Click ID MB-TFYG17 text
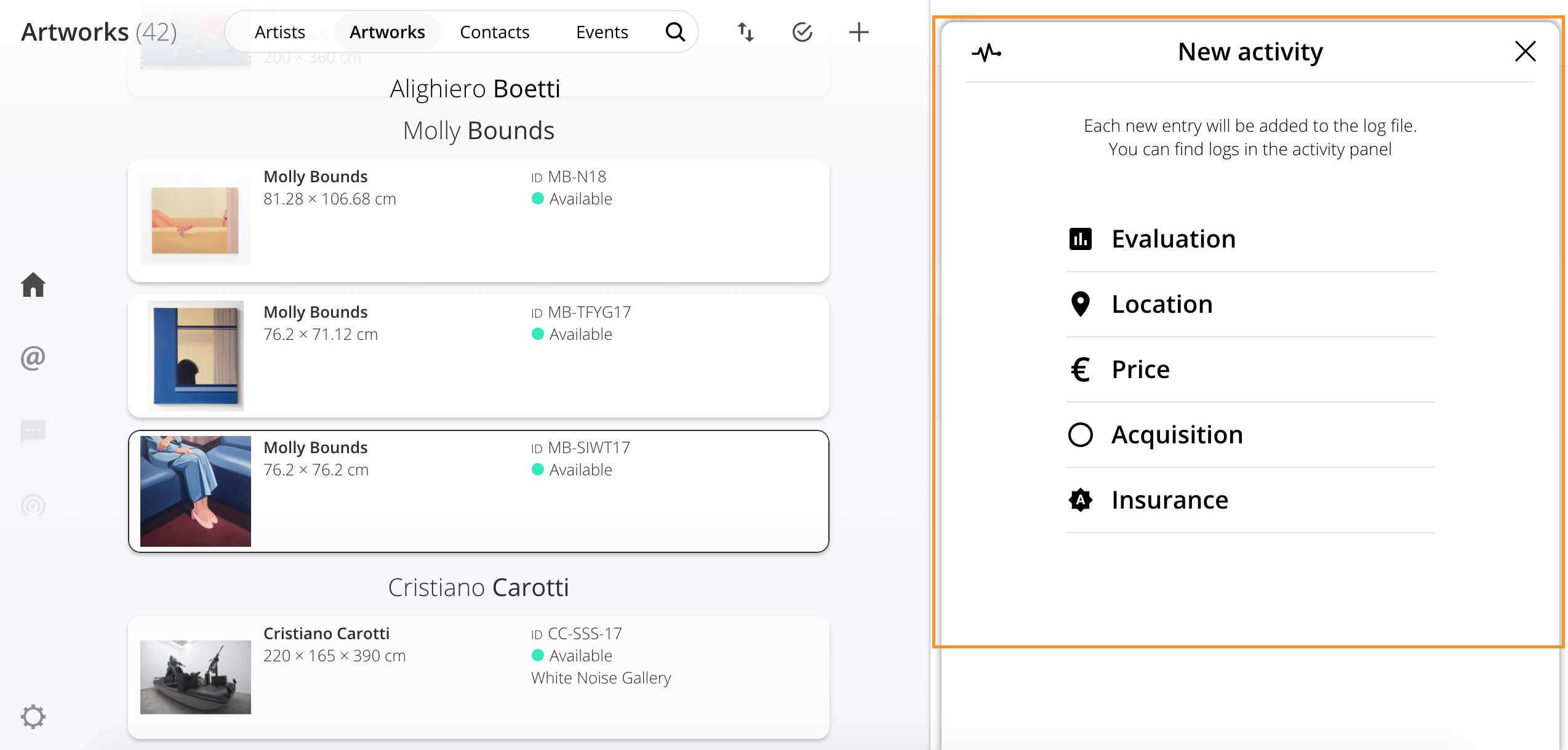Viewport: 1568px width, 750px height. click(581, 312)
